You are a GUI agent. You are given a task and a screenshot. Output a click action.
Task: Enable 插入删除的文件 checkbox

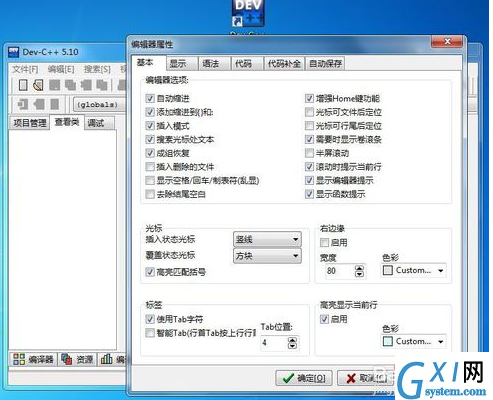(150, 167)
